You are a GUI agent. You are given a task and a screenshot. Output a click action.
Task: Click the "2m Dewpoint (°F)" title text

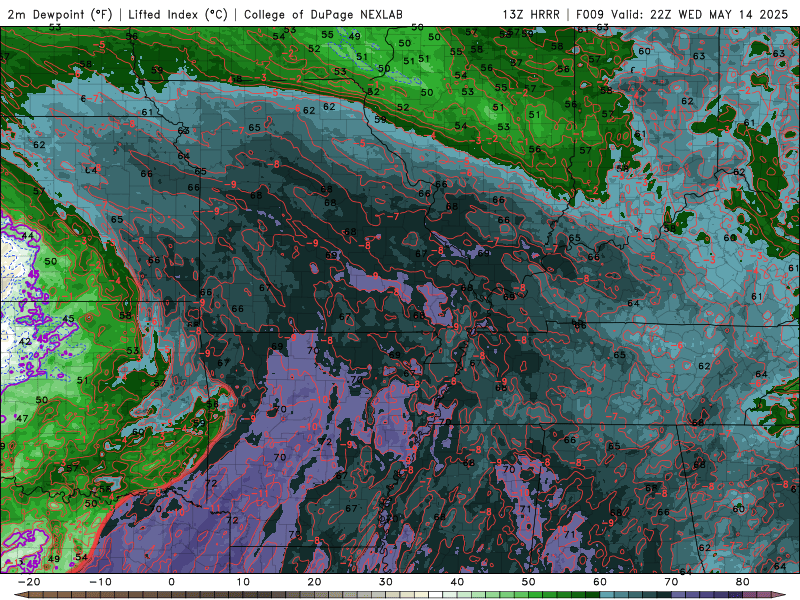click(60, 14)
